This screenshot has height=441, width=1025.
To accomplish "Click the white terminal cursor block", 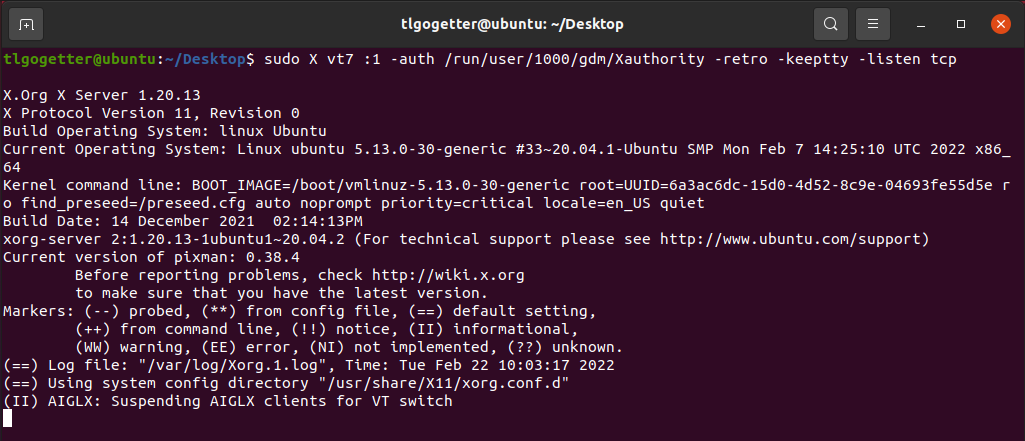I will point(8,418).
